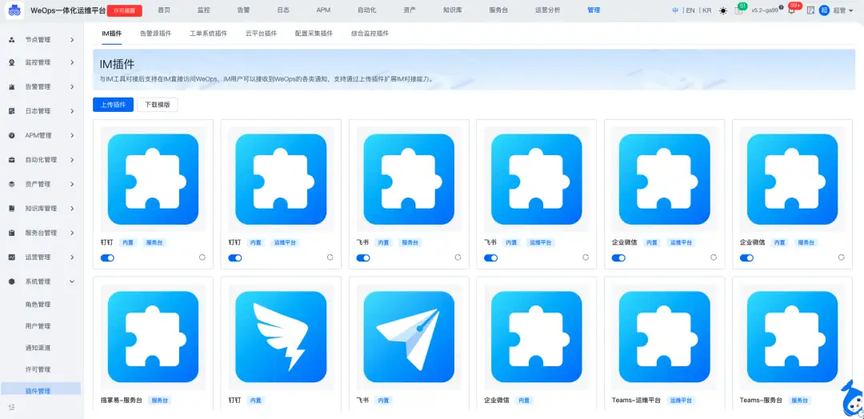864x419 pixels.
Task: Switch to the 配置采集插件 tab
Action: [314, 34]
